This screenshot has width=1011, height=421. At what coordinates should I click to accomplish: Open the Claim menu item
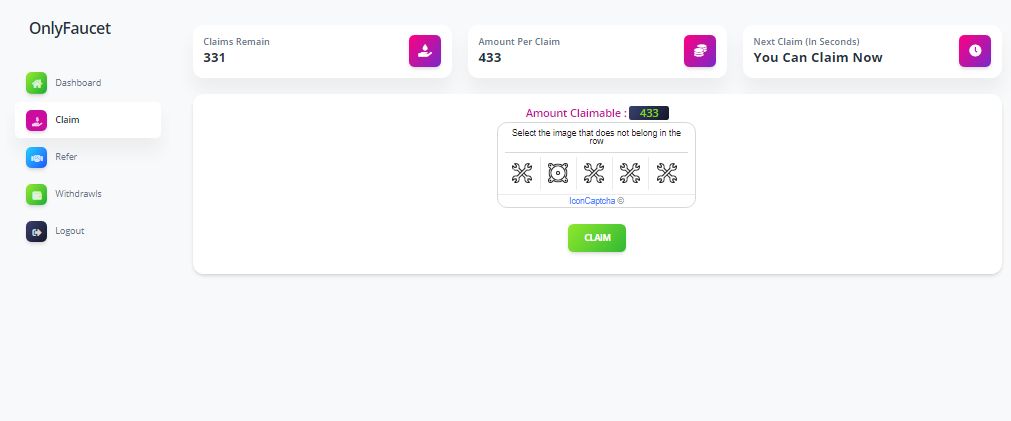click(67, 120)
